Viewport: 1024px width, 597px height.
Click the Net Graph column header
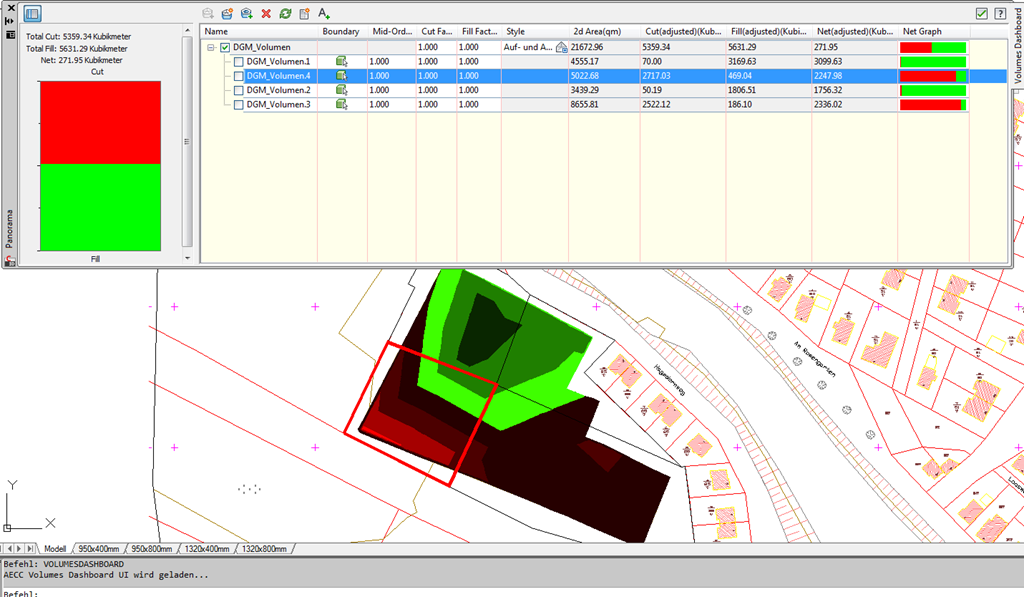[x=922, y=32]
